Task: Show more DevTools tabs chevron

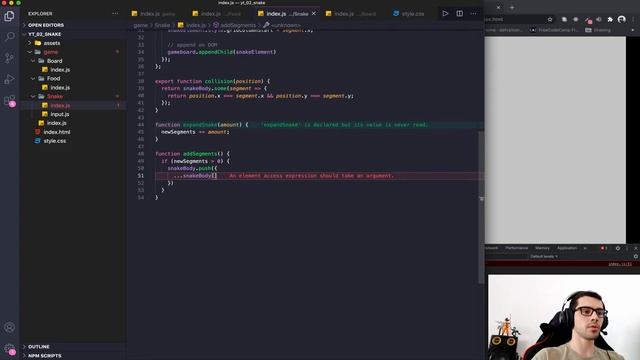Action: [585, 248]
